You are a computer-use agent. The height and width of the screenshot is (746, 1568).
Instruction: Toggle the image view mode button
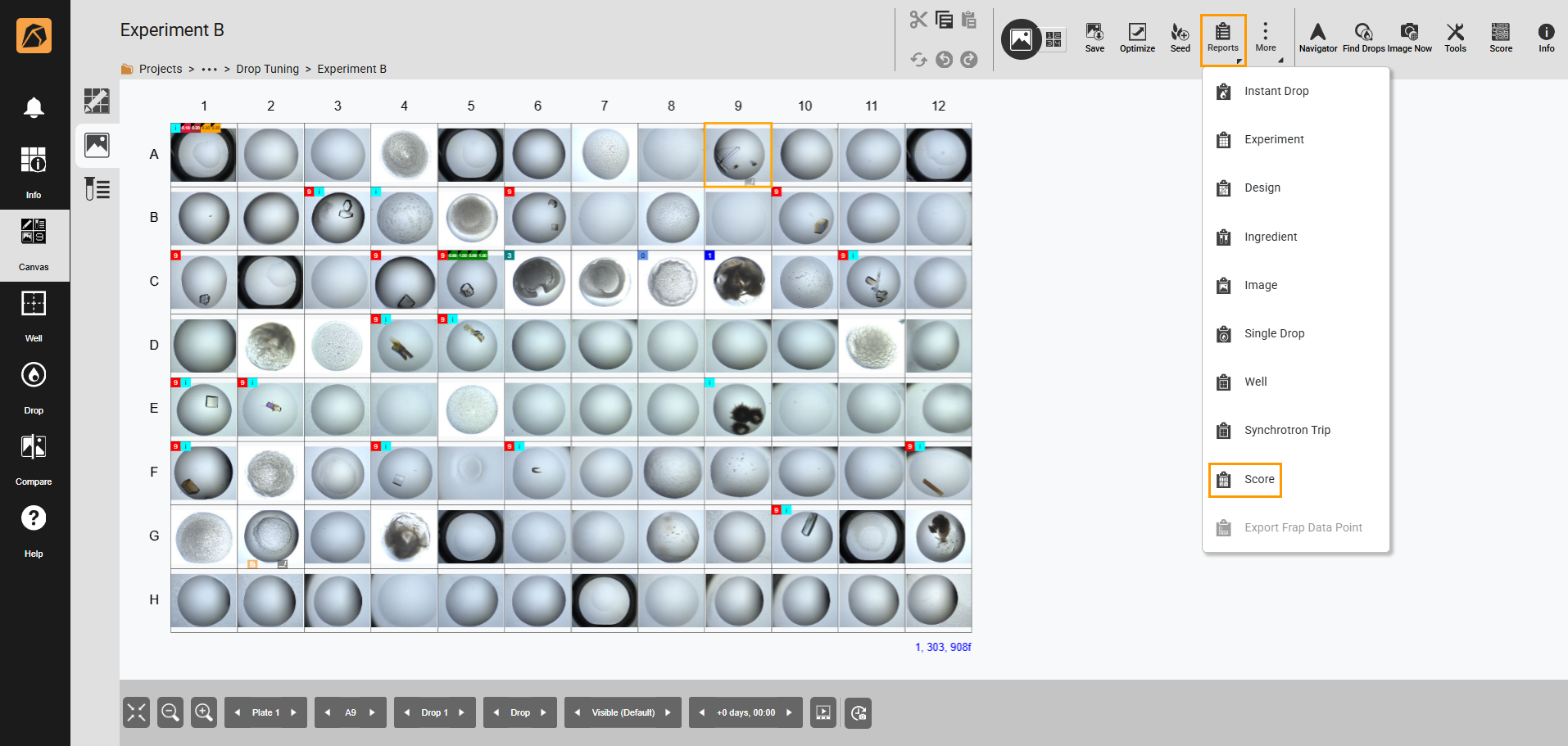(1021, 39)
